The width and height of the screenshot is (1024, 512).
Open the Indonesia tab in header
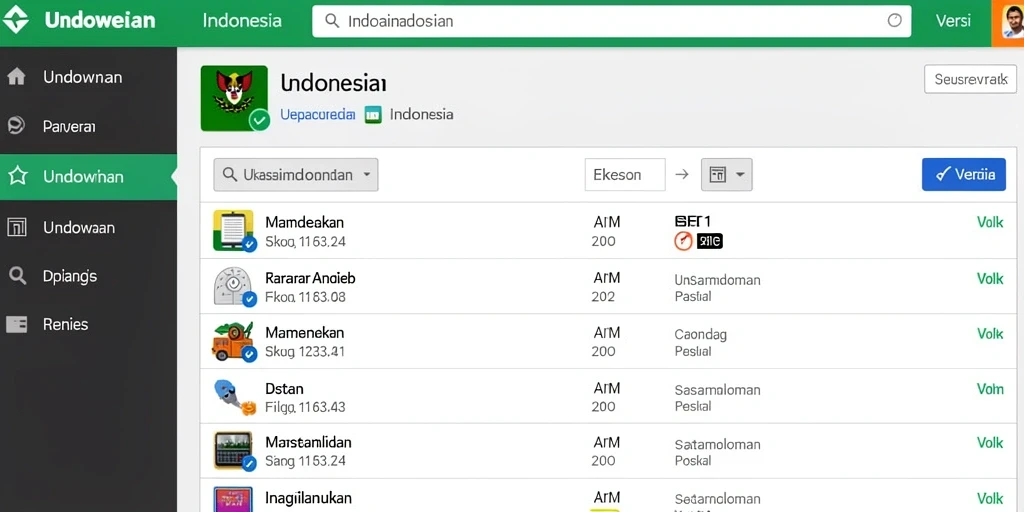pos(242,20)
